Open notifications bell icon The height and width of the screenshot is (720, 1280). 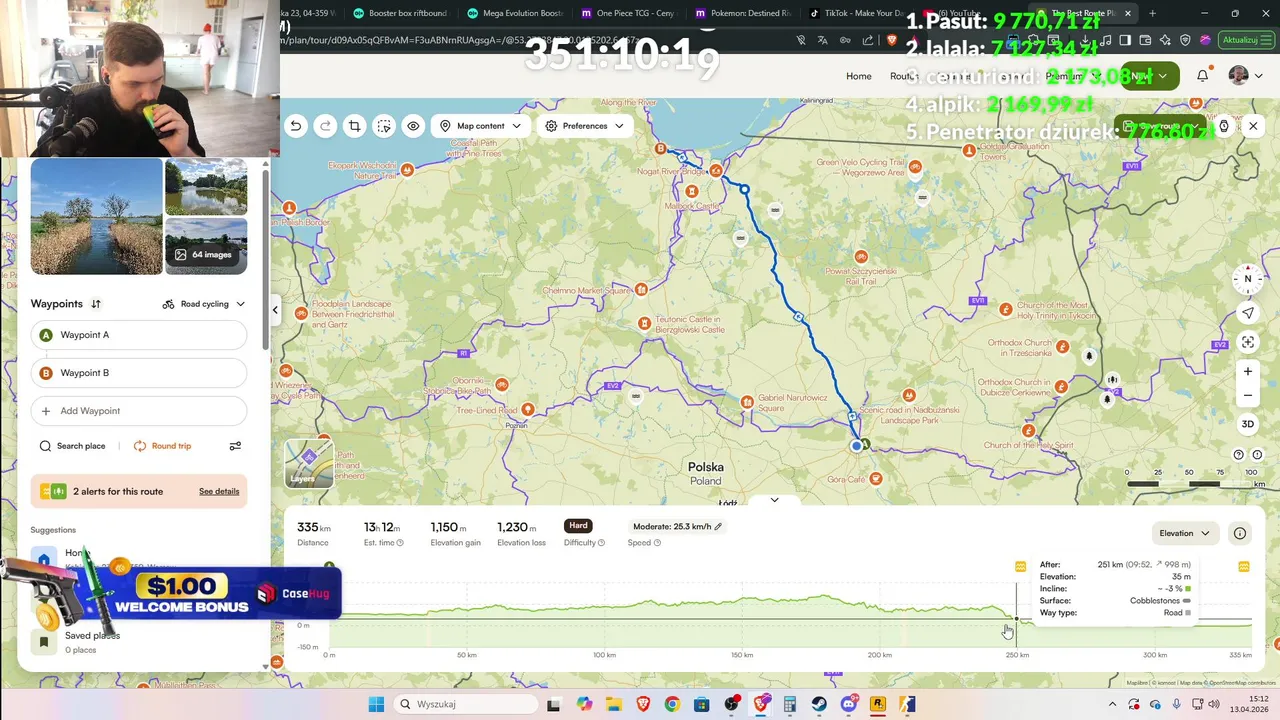click(1203, 76)
